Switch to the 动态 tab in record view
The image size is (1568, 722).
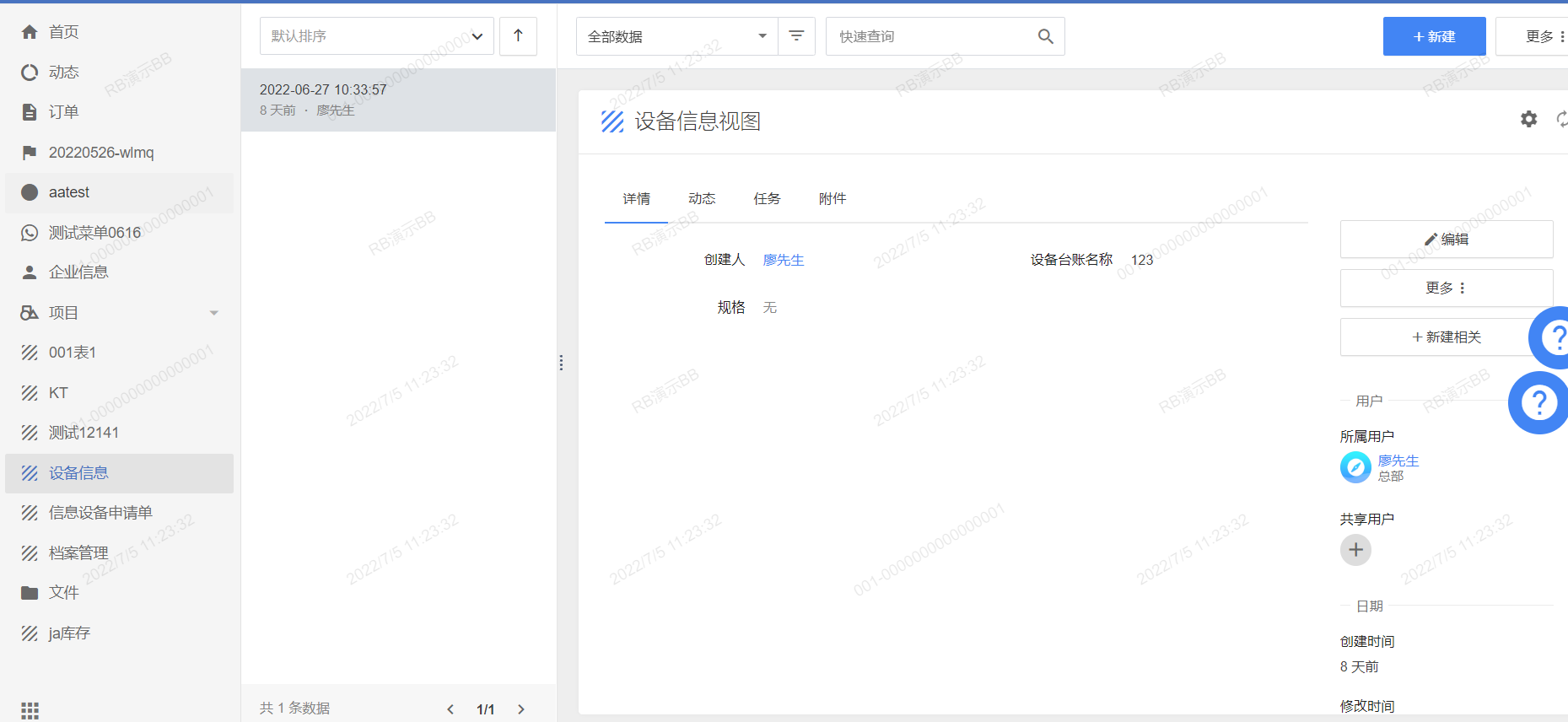coord(702,199)
